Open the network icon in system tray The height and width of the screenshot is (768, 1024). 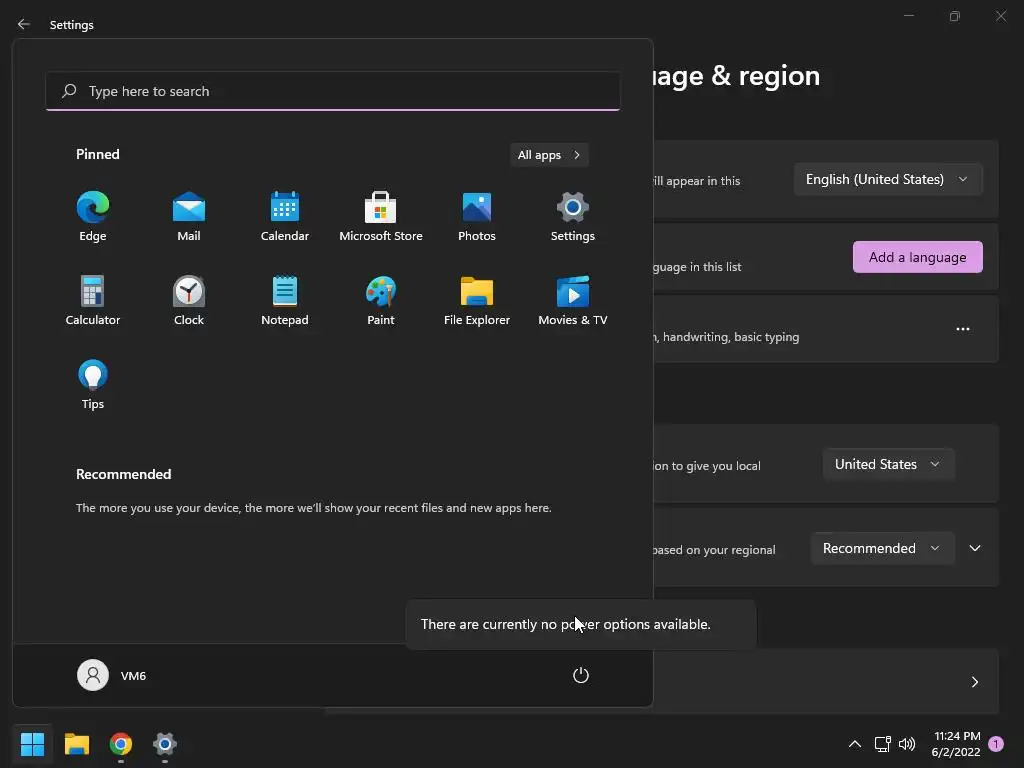(x=883, y=744)
